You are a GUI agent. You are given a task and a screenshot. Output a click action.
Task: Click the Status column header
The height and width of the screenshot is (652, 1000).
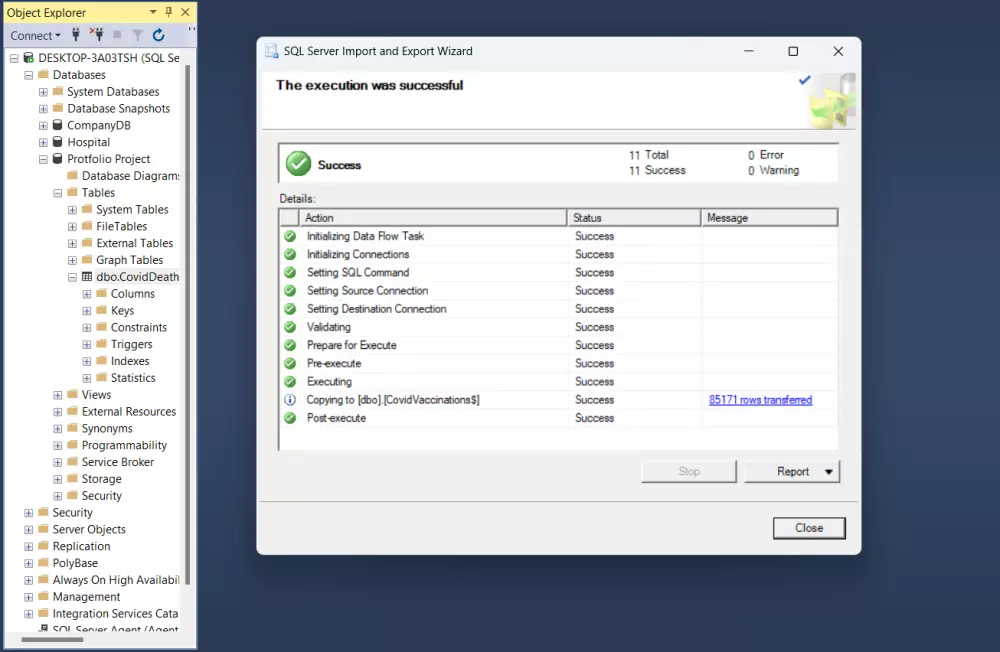pos(634,218)
